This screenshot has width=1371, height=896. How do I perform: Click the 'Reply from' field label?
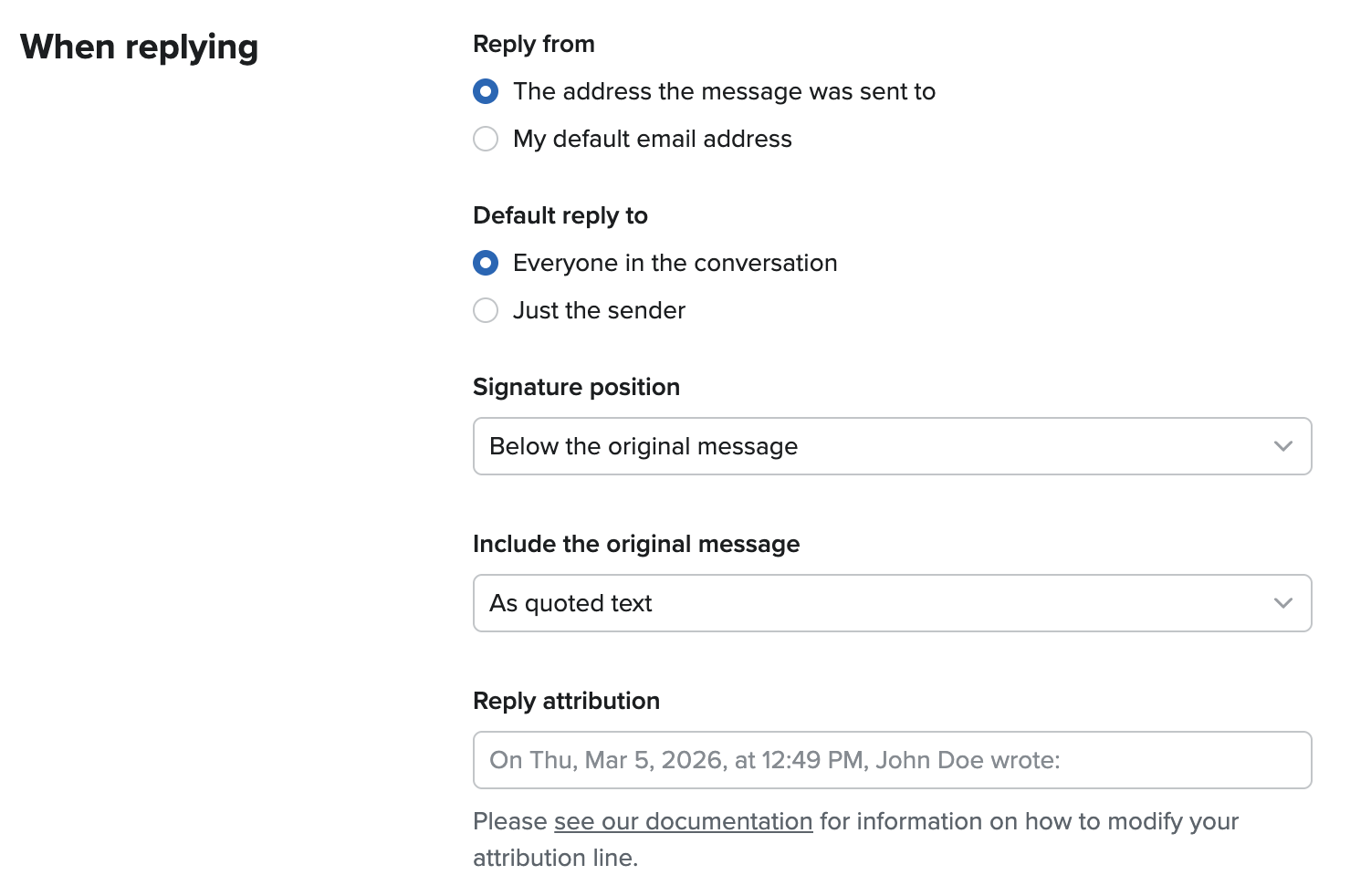pos(533,44)
